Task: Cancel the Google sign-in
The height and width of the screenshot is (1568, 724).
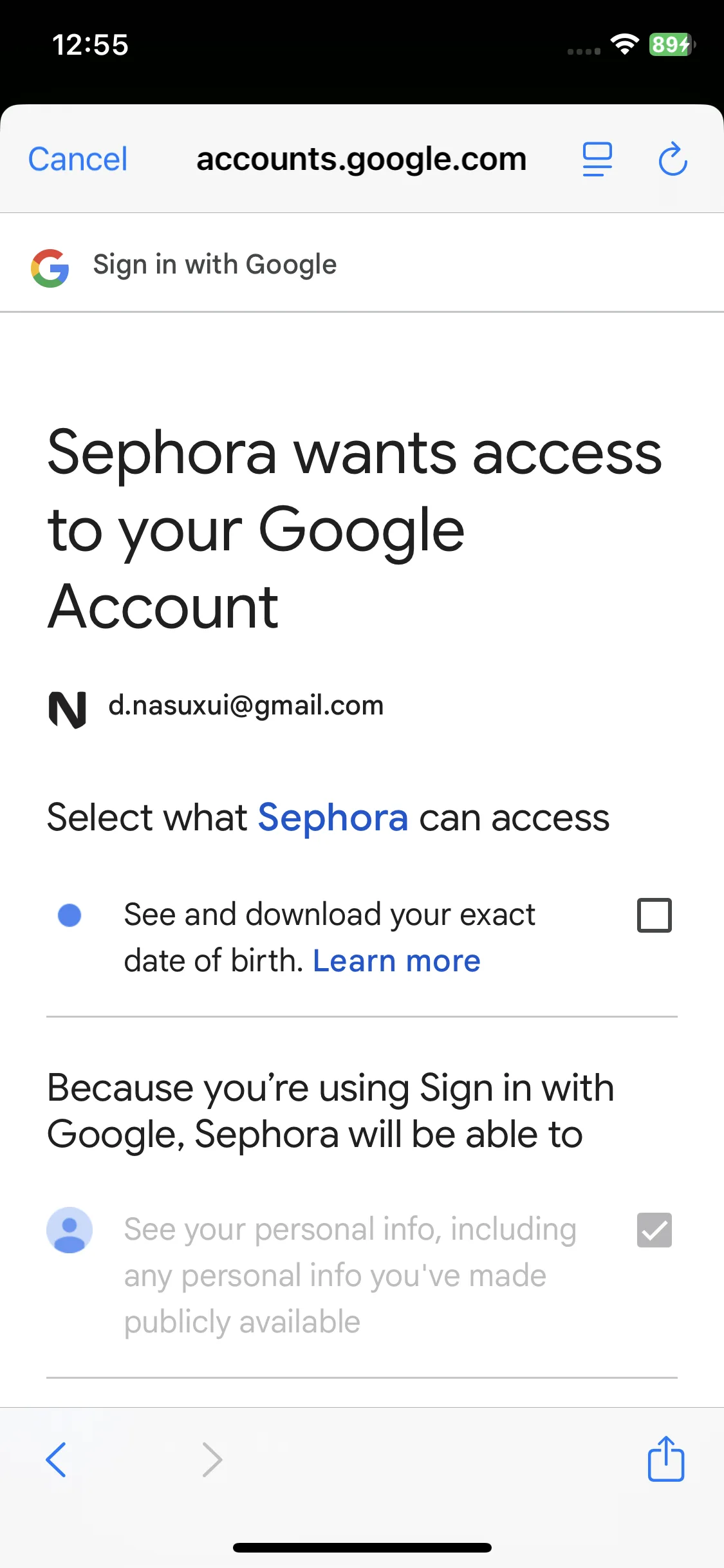Action: pyautogui.click(x=78, y=159)
